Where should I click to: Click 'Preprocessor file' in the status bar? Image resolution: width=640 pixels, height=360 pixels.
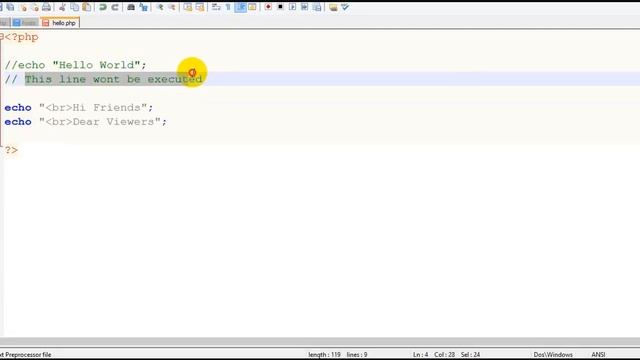coord(28,355)
